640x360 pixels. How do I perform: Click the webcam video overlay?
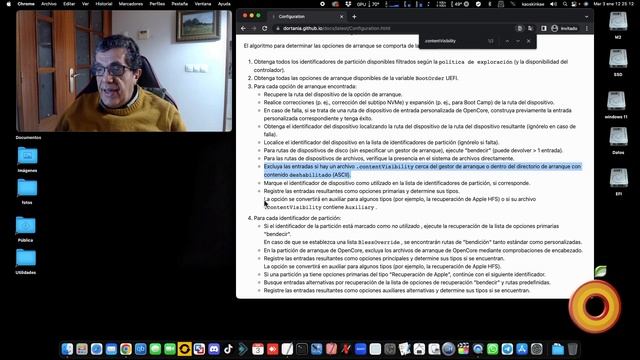(124, 71)
